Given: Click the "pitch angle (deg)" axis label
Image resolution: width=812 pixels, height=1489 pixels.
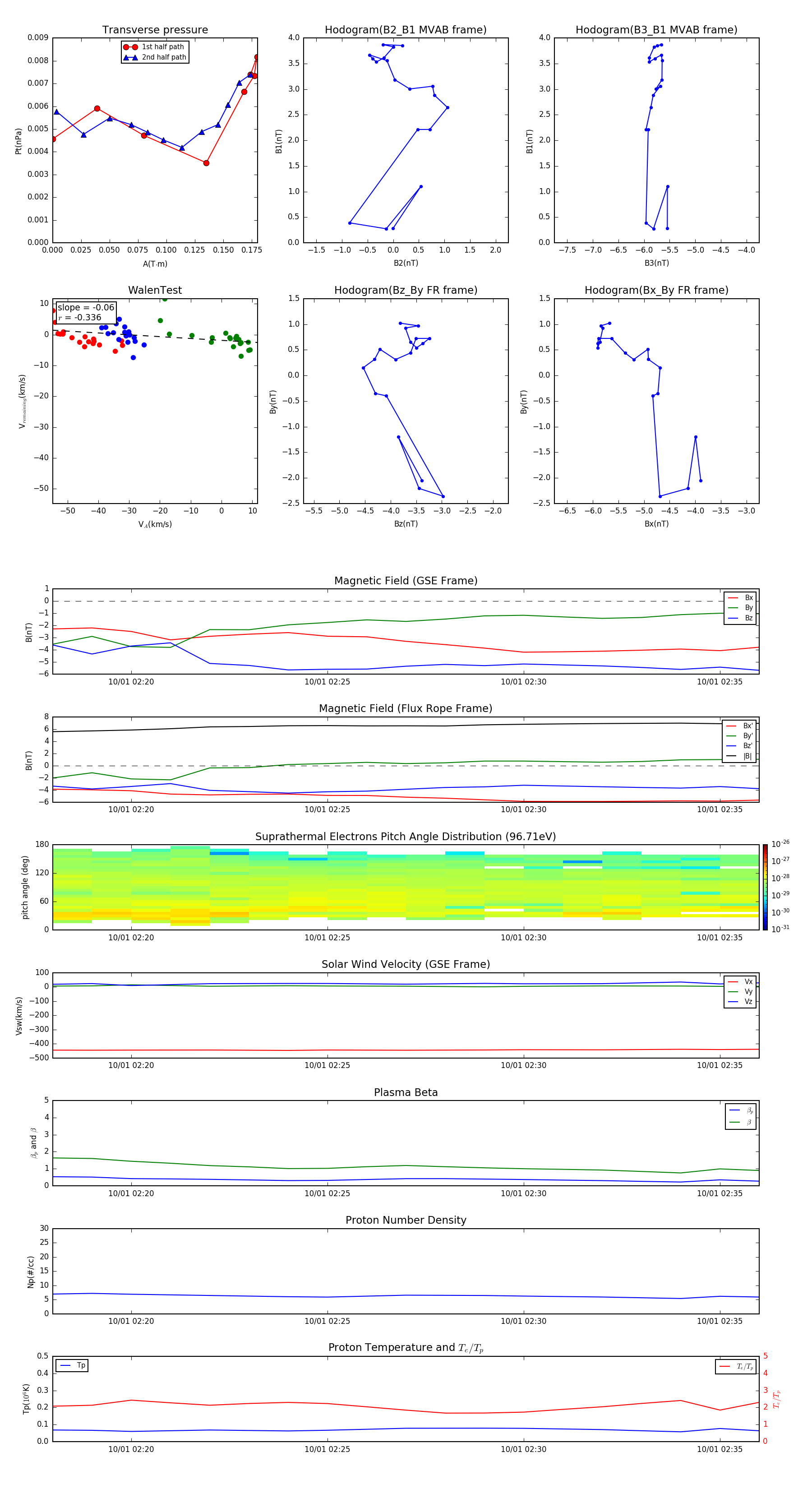Looking at the screenshot, I should pyautogui.click(x=25, y=887).
